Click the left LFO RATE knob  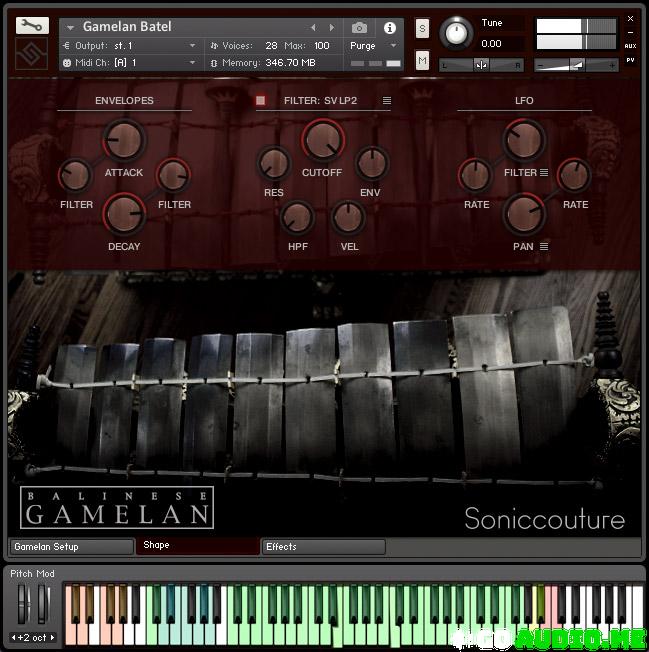click(x=475, y=175)
